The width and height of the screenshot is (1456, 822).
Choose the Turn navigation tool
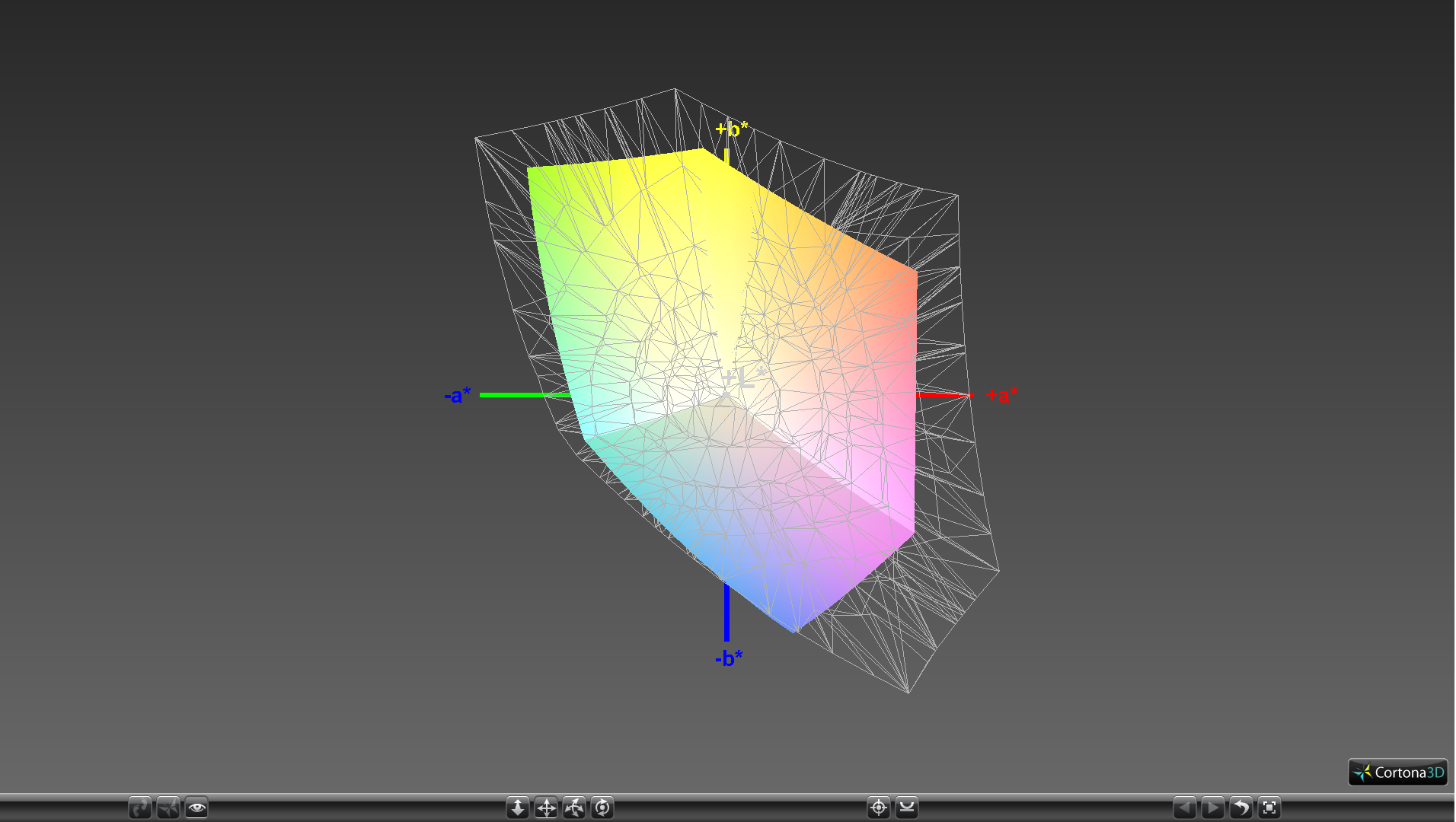point(574,808)
